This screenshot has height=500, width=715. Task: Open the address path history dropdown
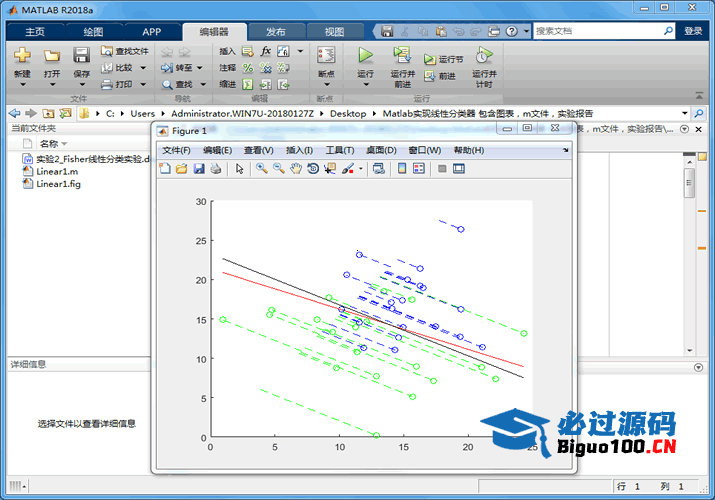click(684, 113)
